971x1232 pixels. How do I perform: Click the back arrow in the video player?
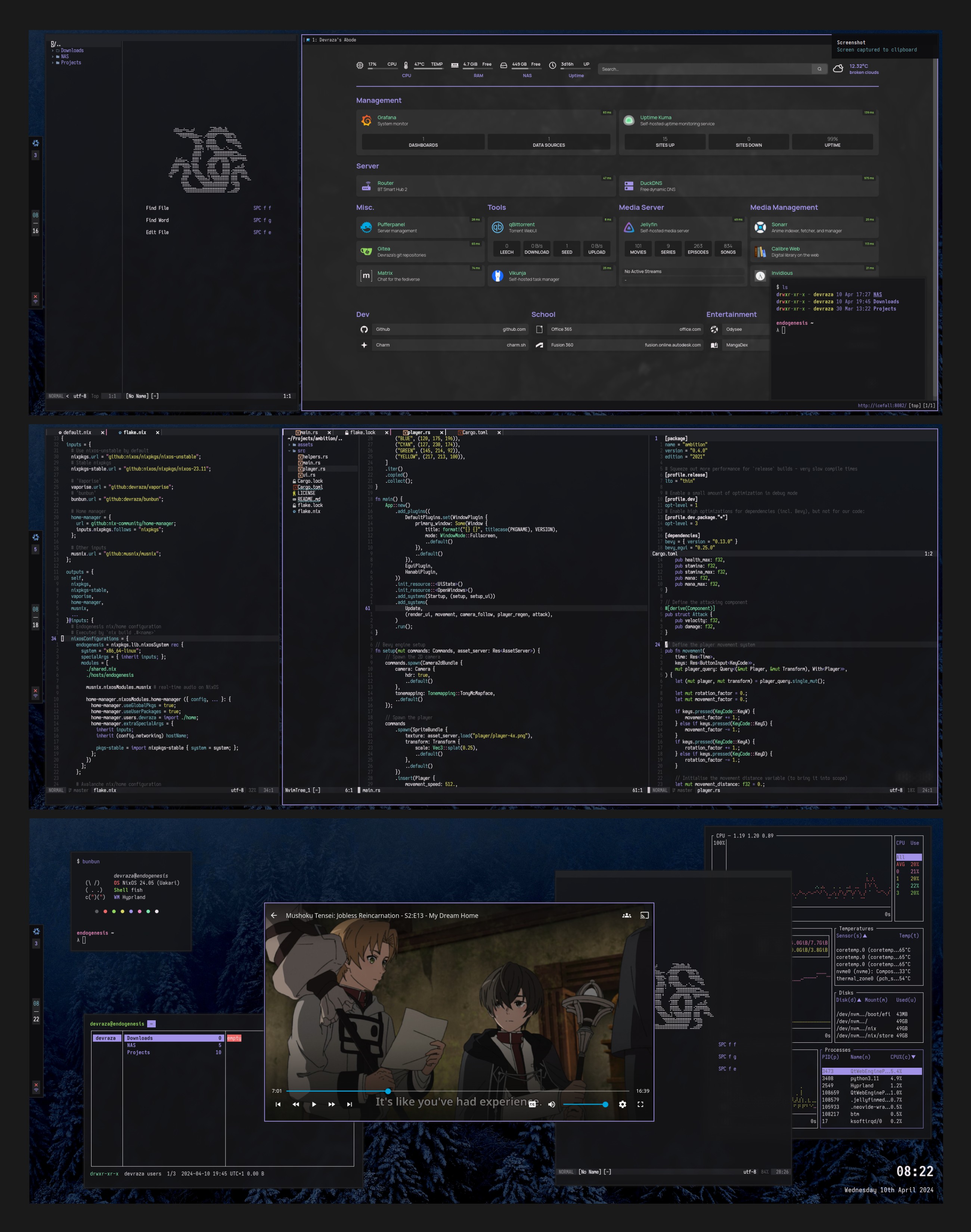pyautogui.click(x=274, y=915)
